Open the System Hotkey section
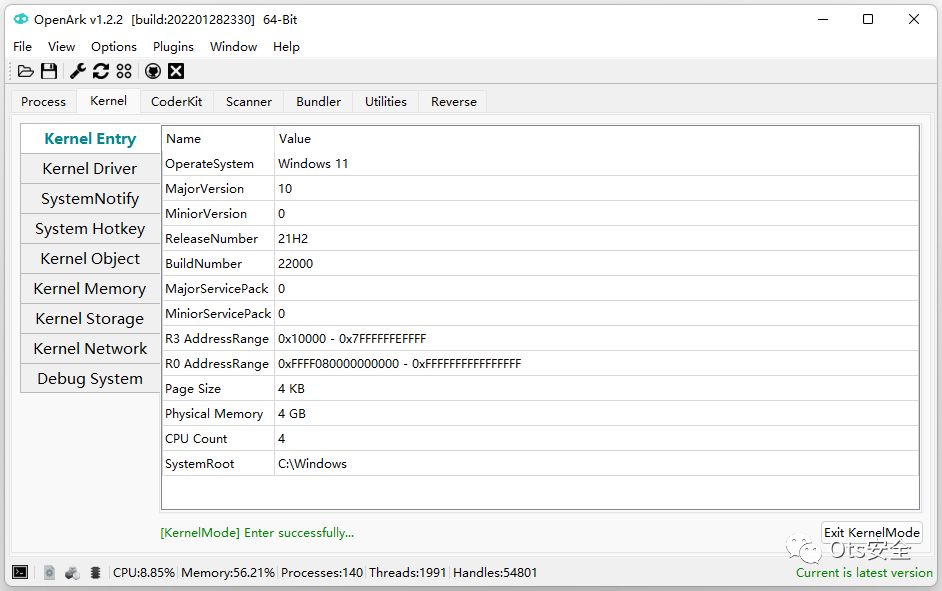 tap(90, 229)
